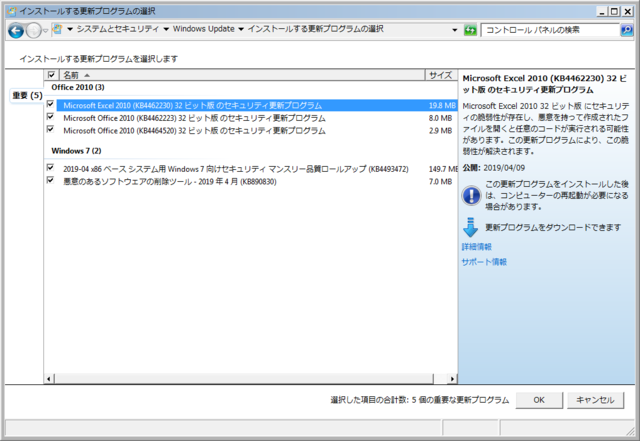
Task: Click window title bar icon
Action: (12, 11)
